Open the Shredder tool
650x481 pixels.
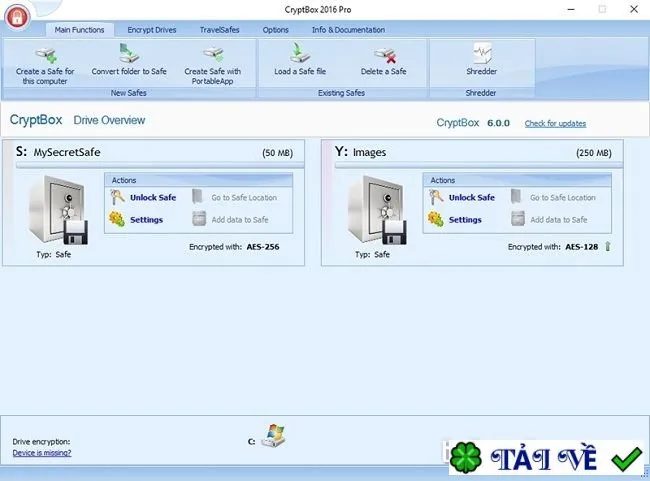click(x=481, y=60)
